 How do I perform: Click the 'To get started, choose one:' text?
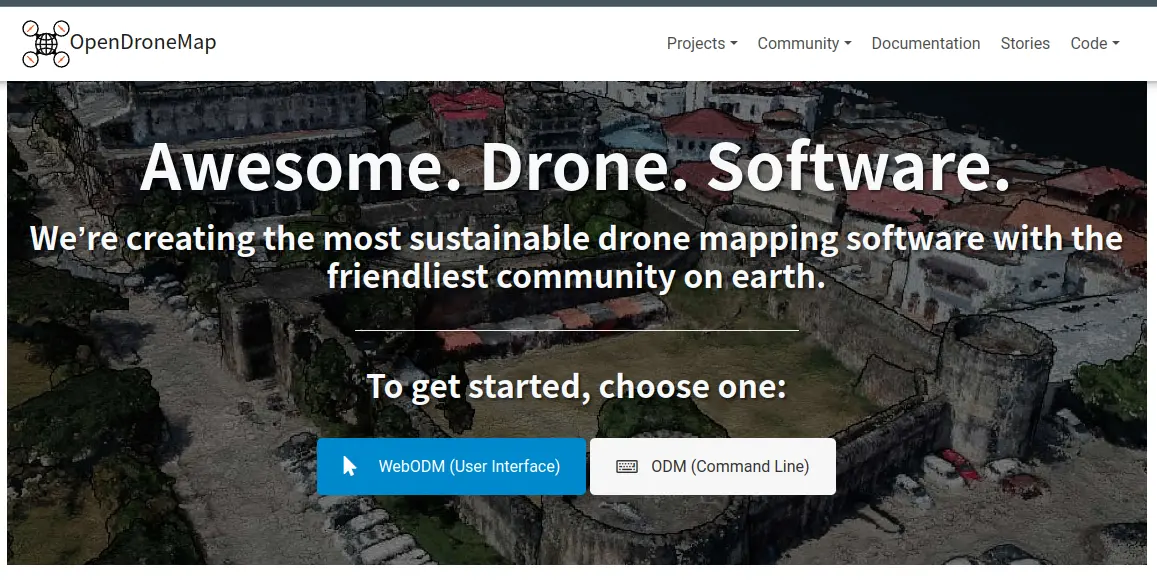[576, 386]
